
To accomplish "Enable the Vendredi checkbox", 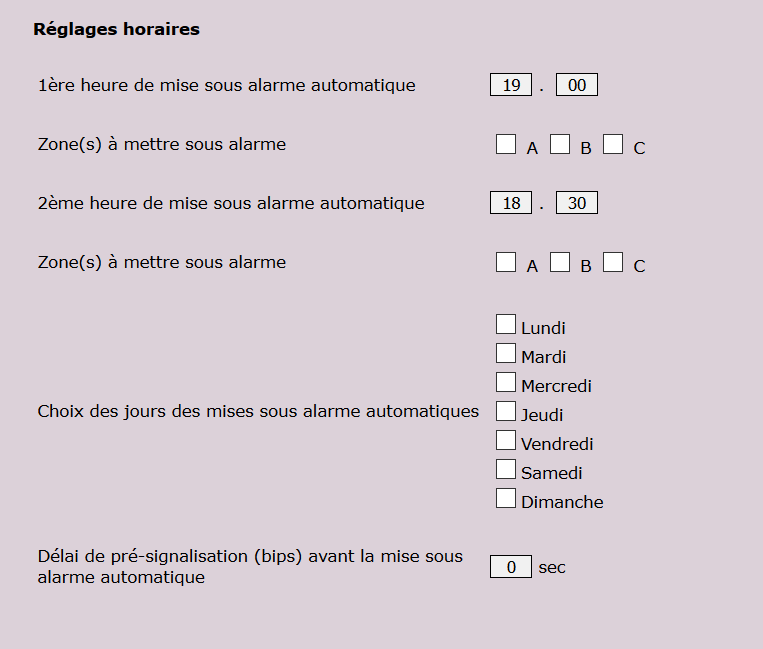I will pyautogui.click(x=506, y=440).
